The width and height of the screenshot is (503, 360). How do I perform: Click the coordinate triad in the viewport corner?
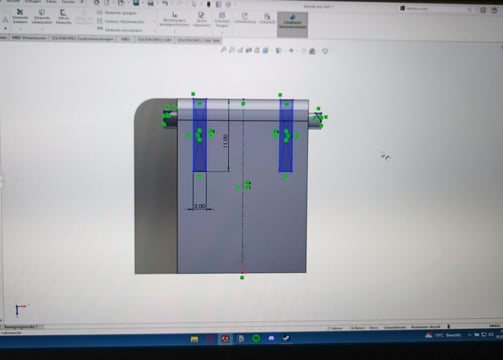coord(21,310)
